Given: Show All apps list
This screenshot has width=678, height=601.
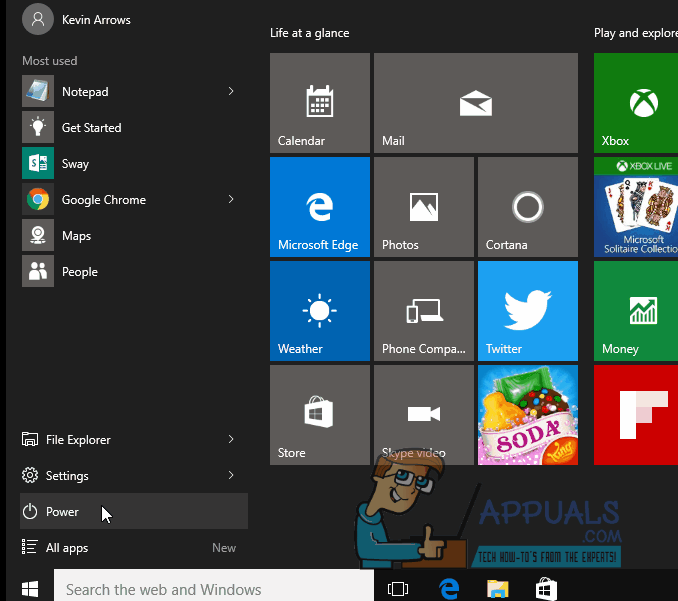Looking at the screenshot, I should click(134, 547).
